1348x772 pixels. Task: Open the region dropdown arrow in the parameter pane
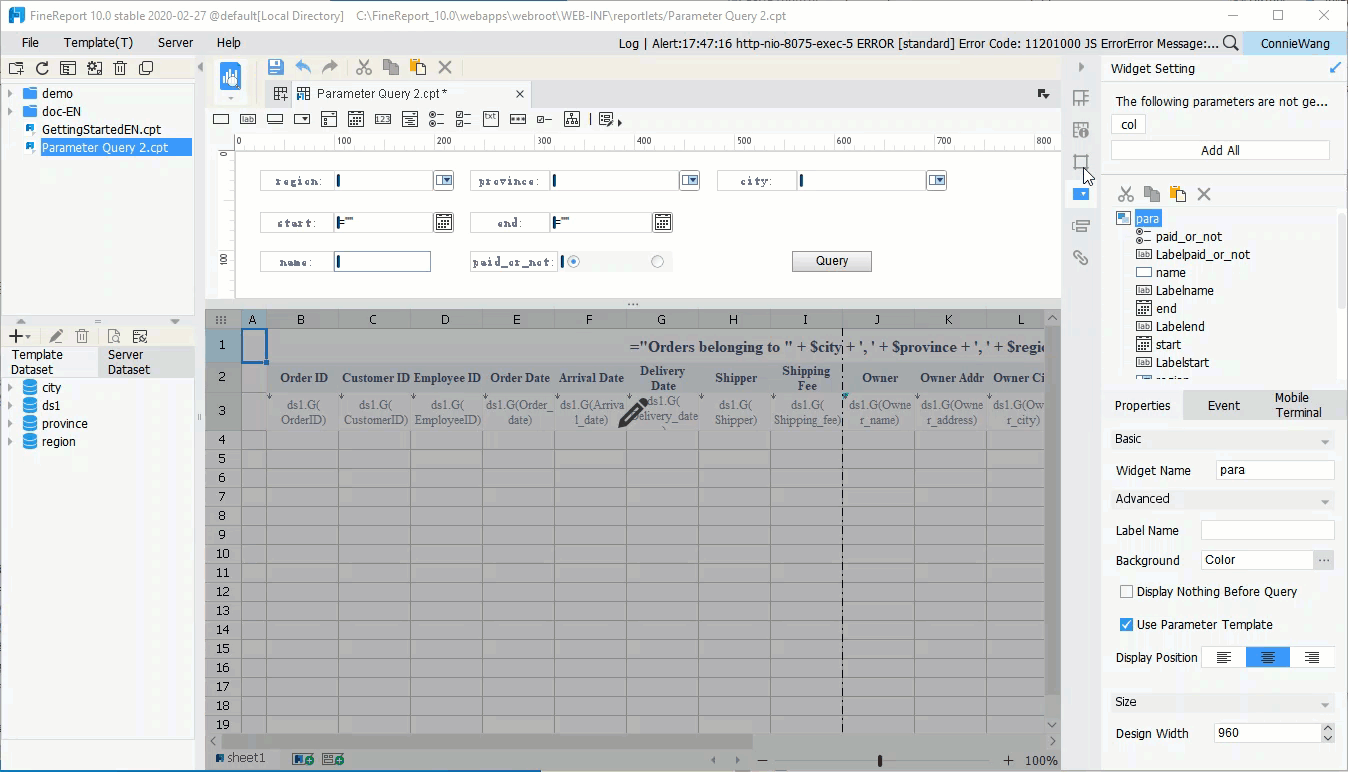point(444,181)
